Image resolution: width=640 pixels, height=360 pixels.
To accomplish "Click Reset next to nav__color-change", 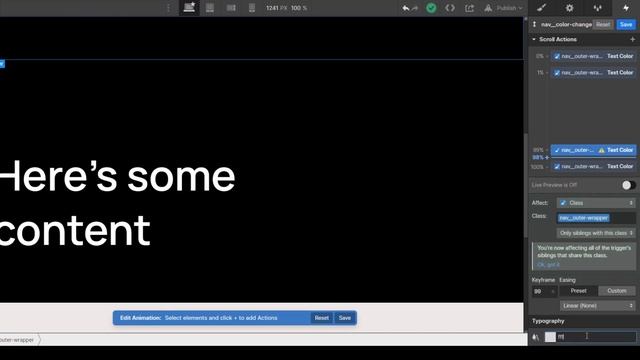I will pyautogui.click(x=603, y=24).
